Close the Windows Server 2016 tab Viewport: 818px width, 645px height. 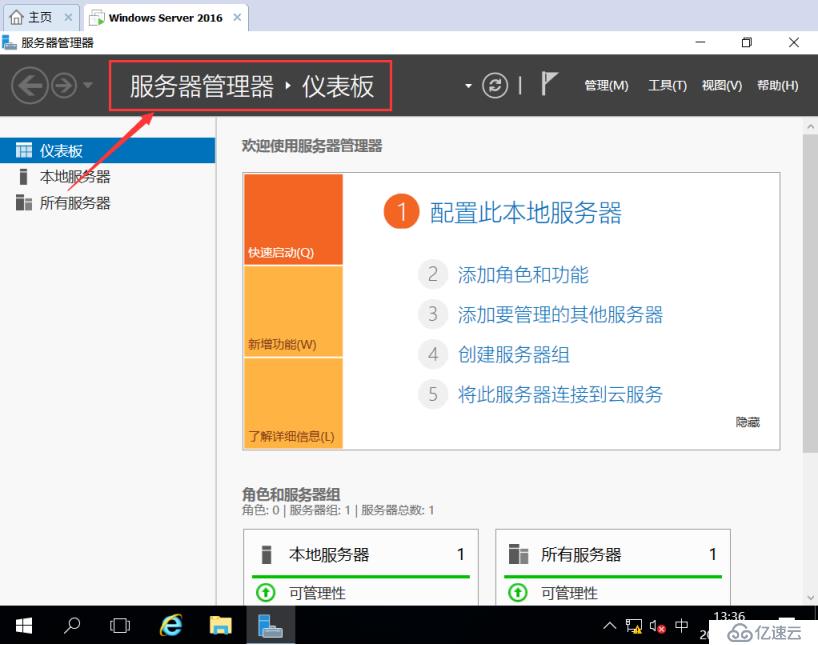[x=237, y=18]
